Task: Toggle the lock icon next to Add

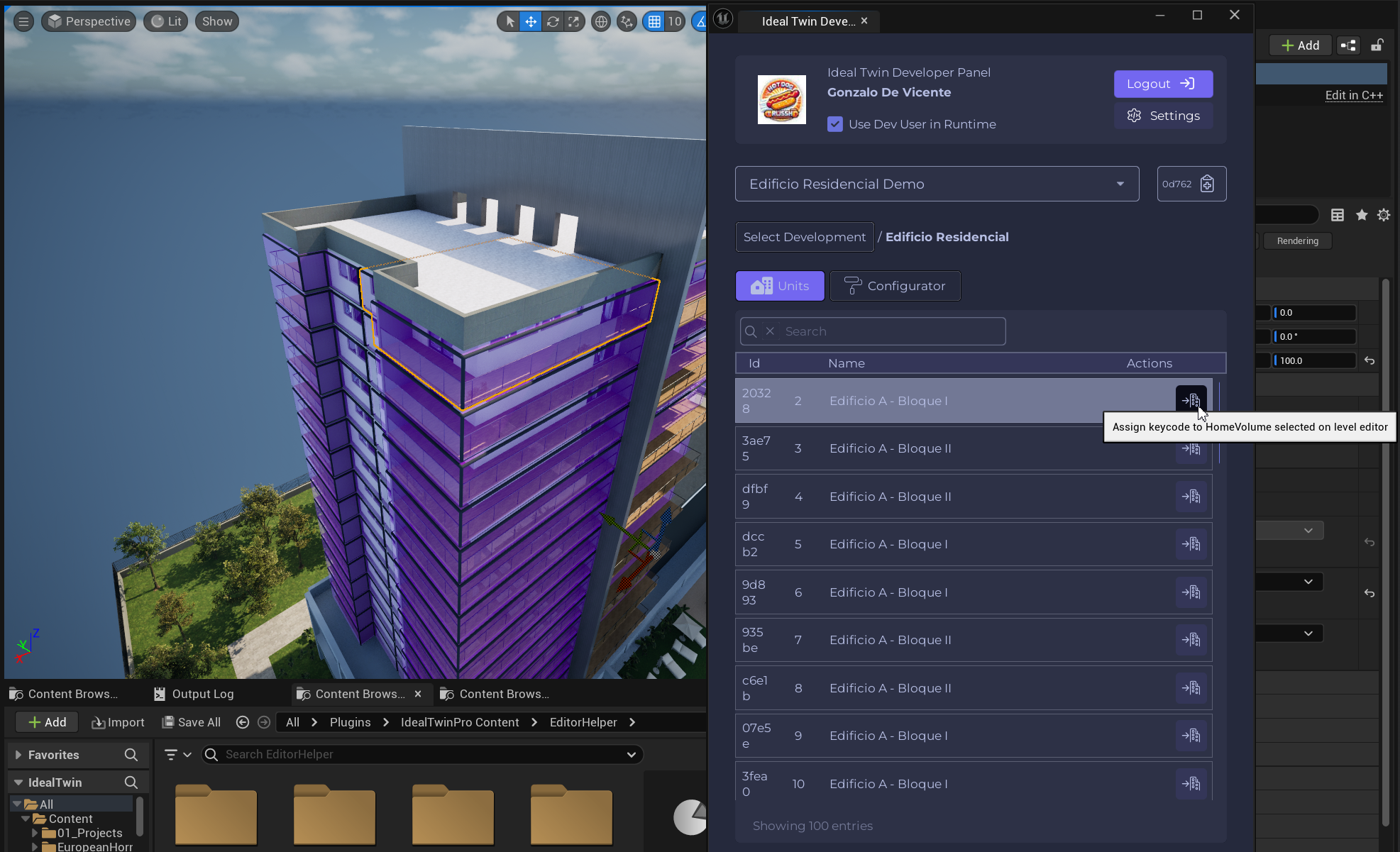Action: (x=1377, y=45)
